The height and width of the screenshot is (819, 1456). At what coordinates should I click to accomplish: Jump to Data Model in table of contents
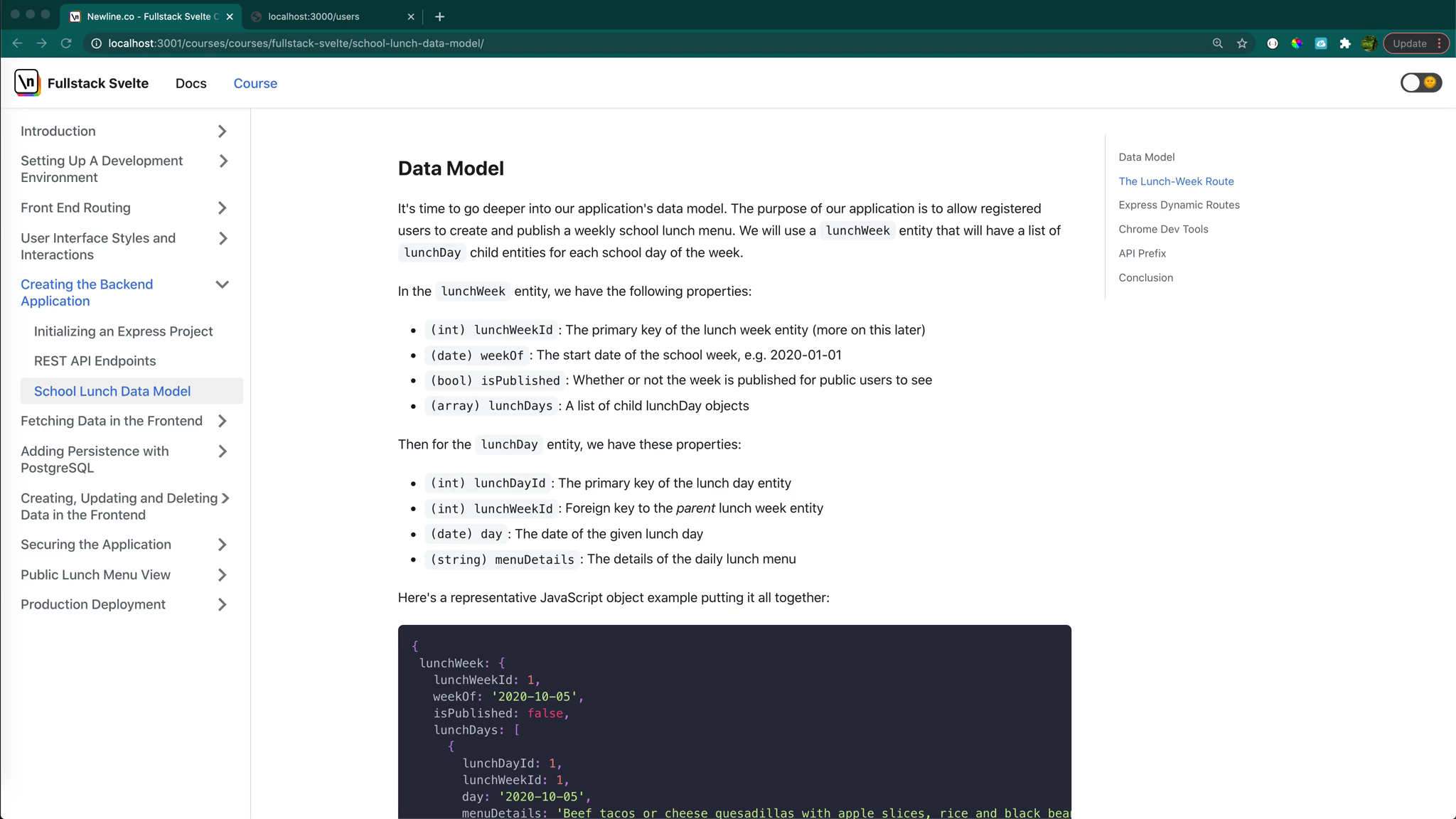coord(1146,157)
